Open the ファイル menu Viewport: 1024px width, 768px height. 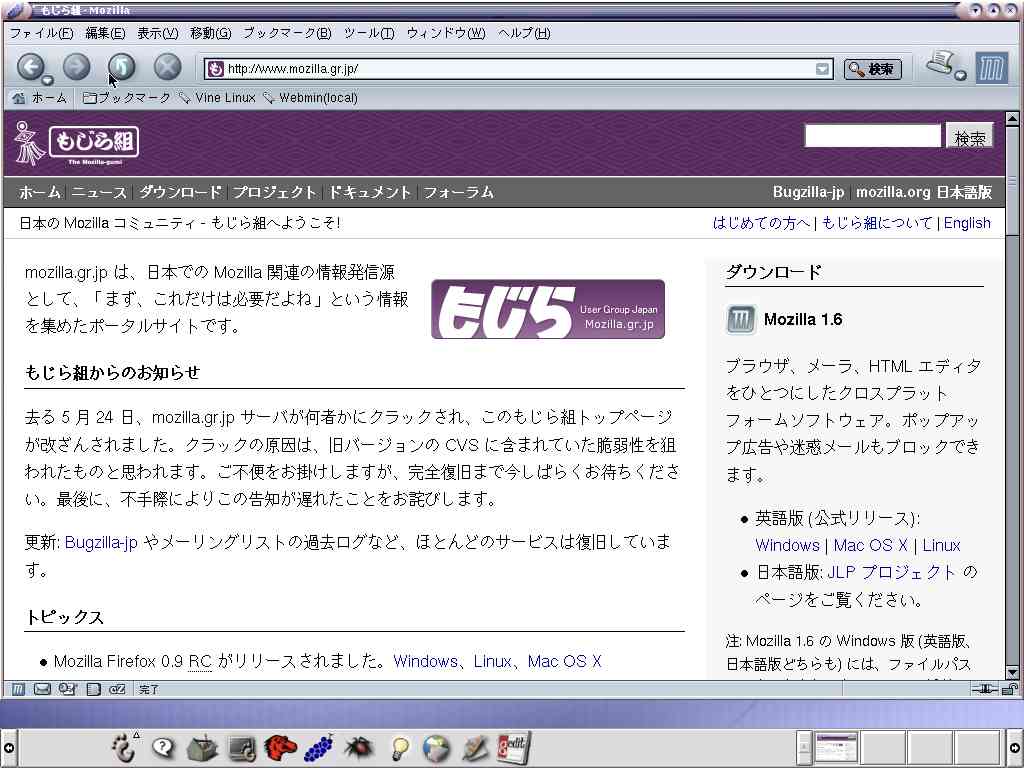point(41,33)
